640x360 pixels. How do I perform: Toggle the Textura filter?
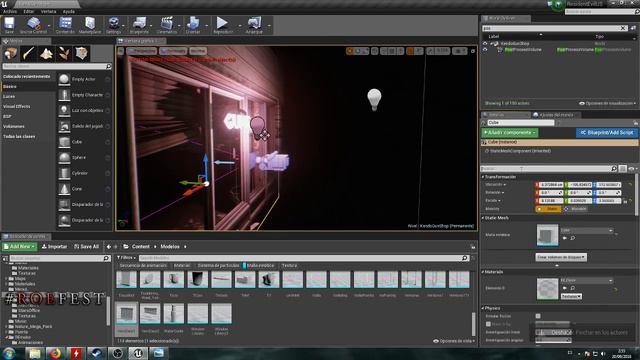coord(289,265)
